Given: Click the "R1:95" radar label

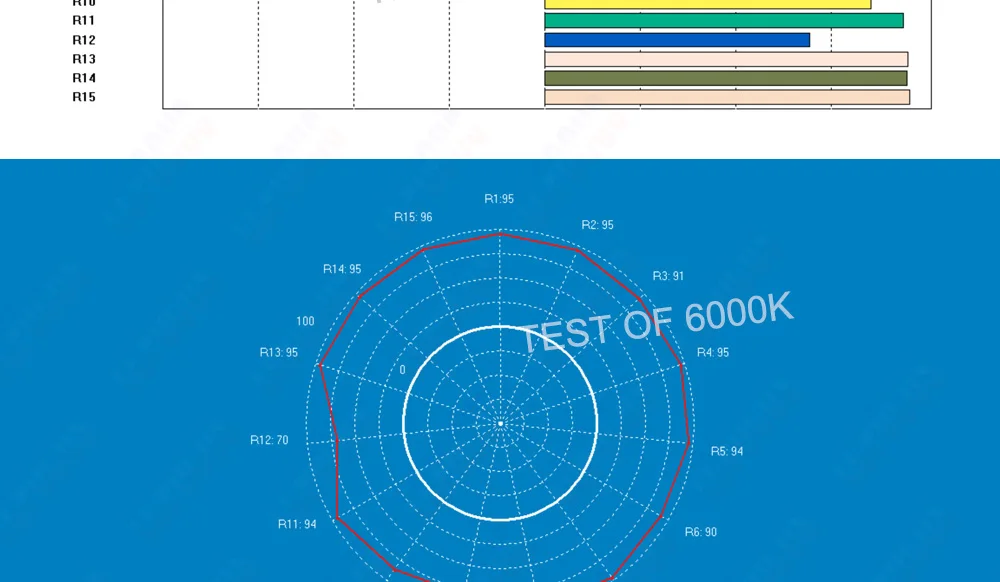Looking at the screenshot, I should tap(499, 199).
